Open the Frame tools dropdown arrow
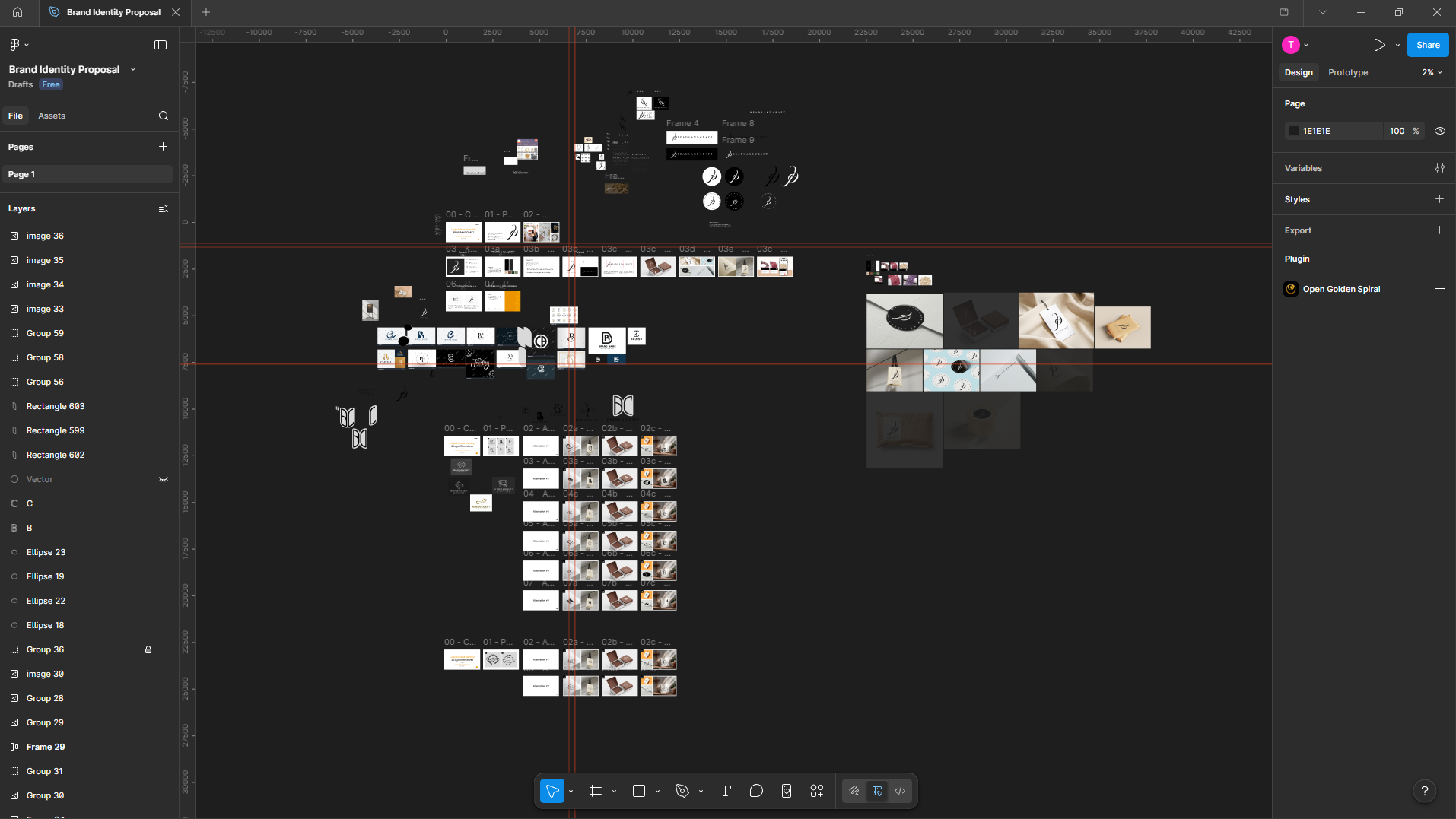 pyautogui.click(x=614, y=792)
